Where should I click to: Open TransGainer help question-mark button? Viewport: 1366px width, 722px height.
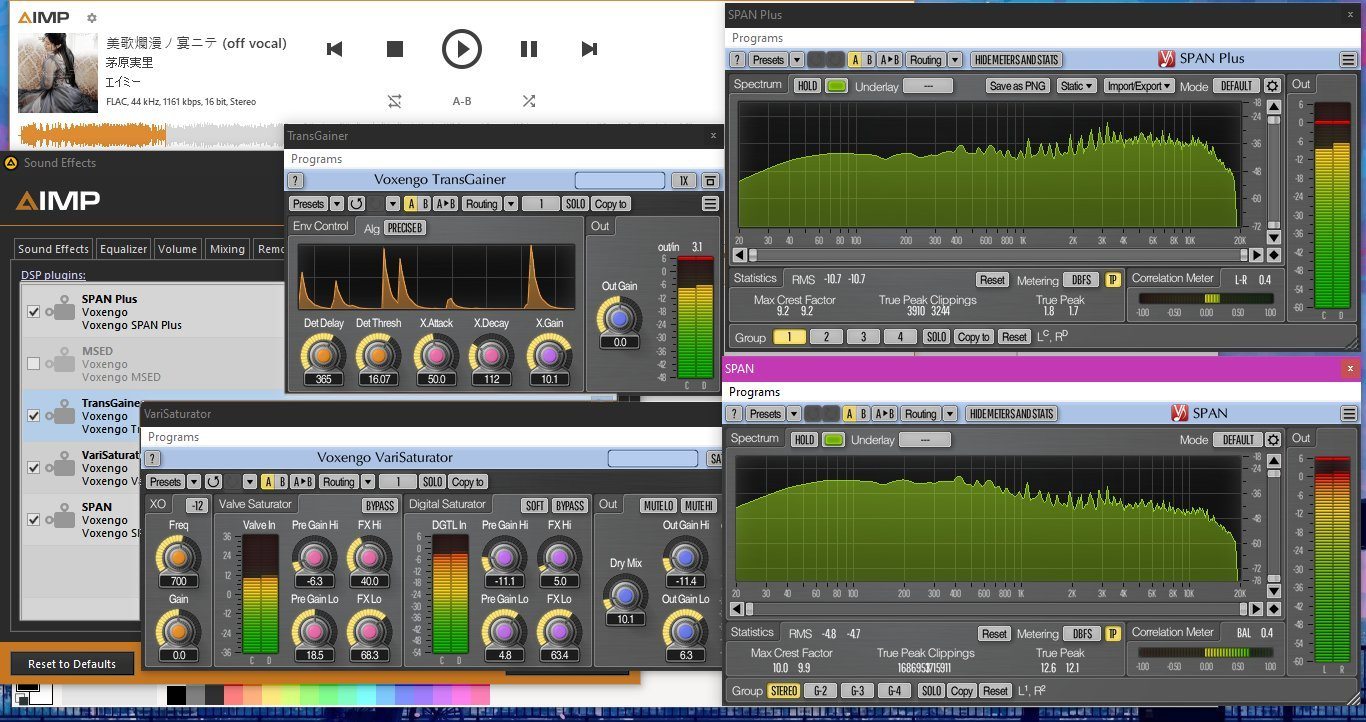296,181
